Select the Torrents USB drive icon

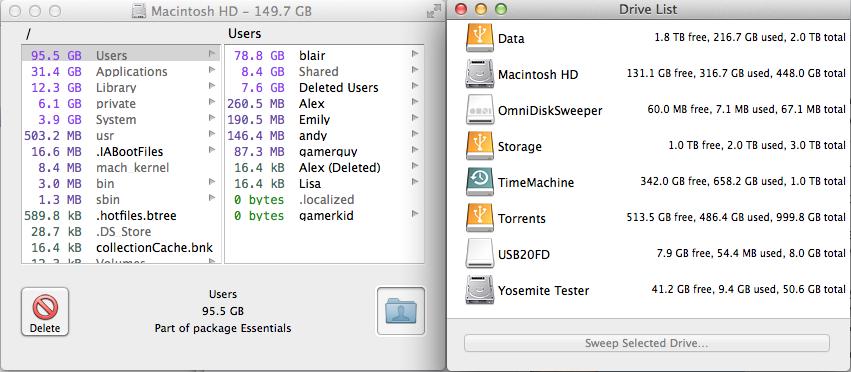pyautogui.click(x=479, y=218)
